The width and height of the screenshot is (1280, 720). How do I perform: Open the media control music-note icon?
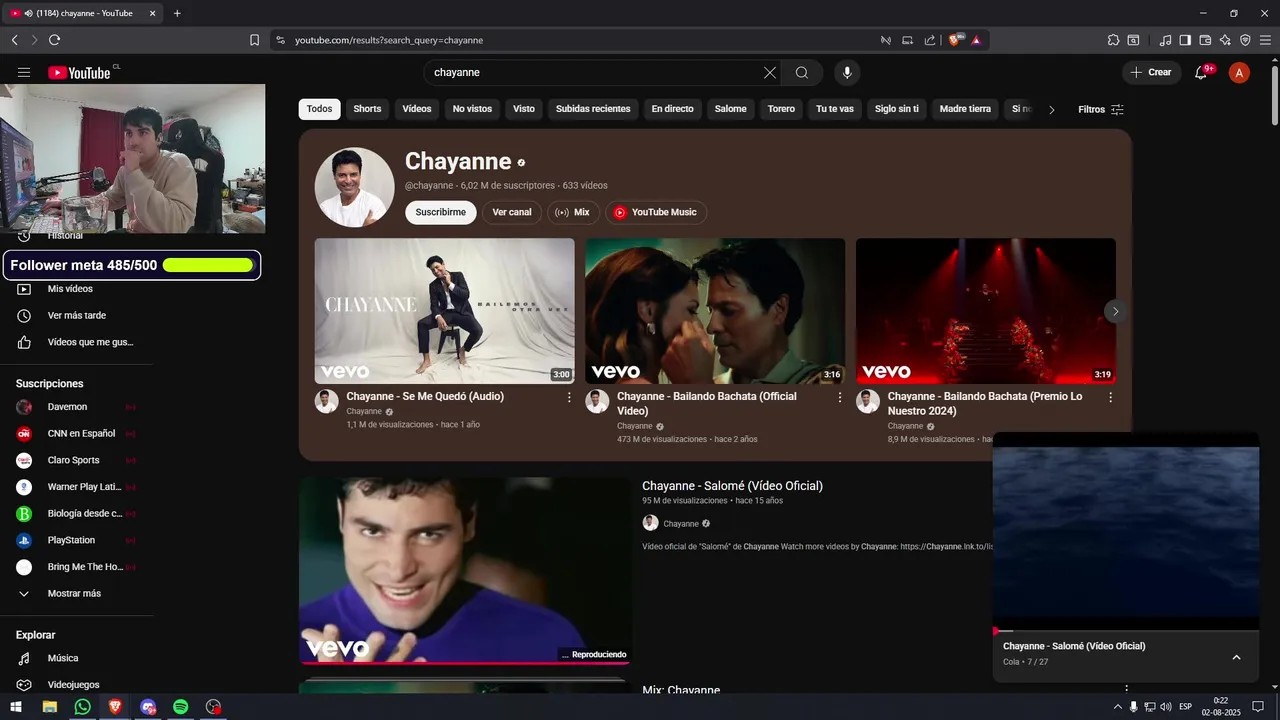1165,40
